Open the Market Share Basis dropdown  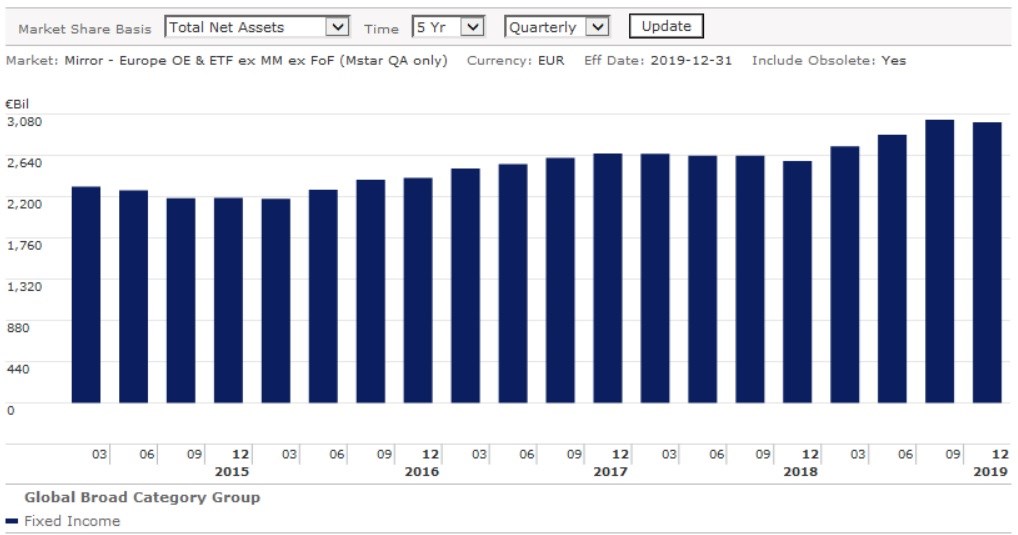coord(256,27)
